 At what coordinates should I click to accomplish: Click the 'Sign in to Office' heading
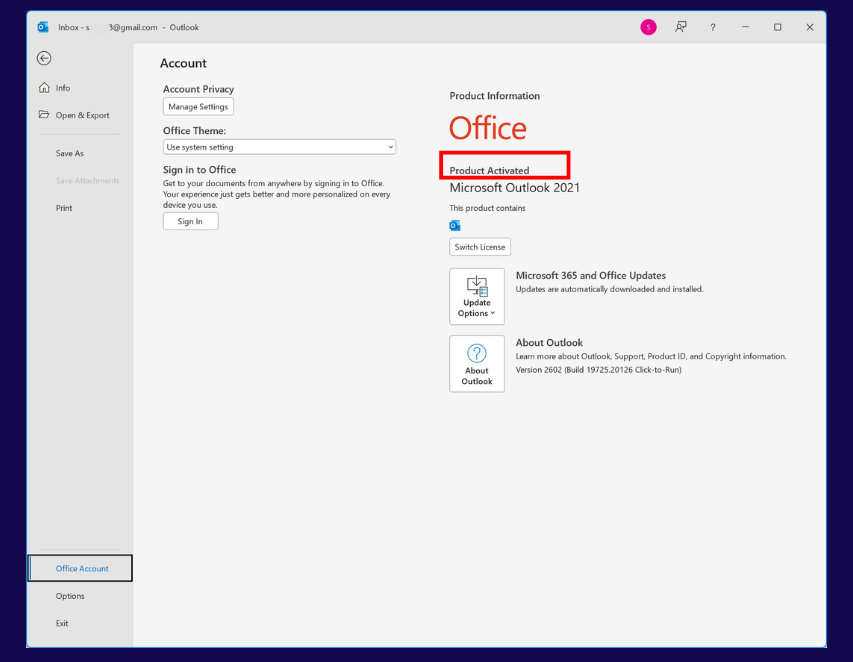coord(199,170)
